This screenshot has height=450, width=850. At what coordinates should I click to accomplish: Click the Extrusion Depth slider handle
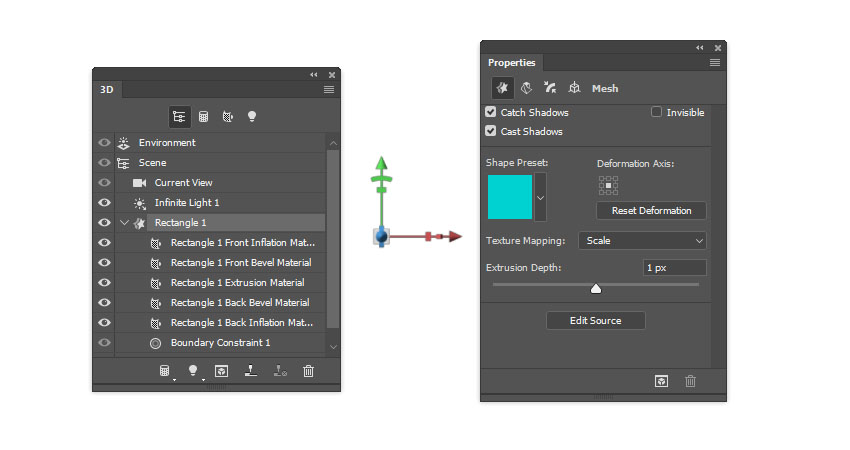point(596,289)
